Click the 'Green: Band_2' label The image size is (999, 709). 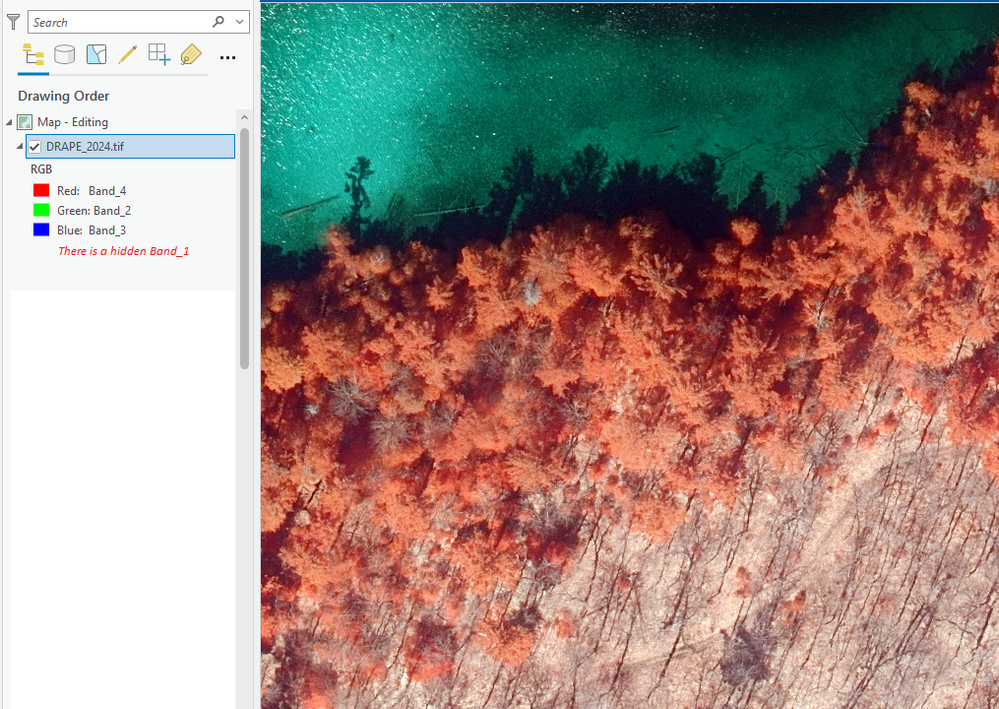coord(94,210)
